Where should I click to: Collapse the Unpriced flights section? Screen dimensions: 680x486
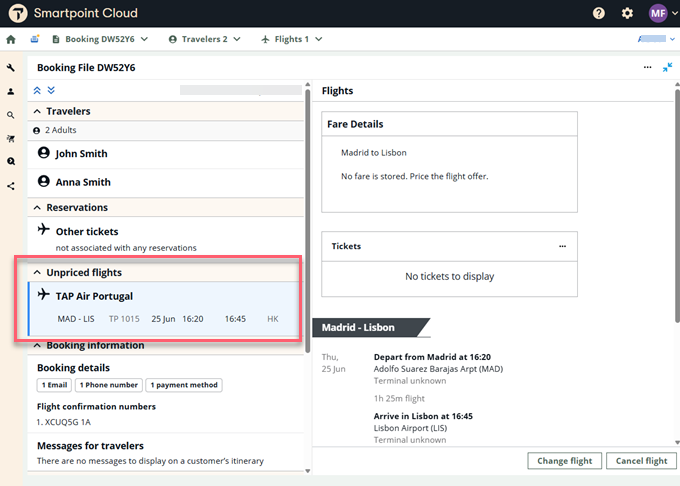tap(38, 273)
